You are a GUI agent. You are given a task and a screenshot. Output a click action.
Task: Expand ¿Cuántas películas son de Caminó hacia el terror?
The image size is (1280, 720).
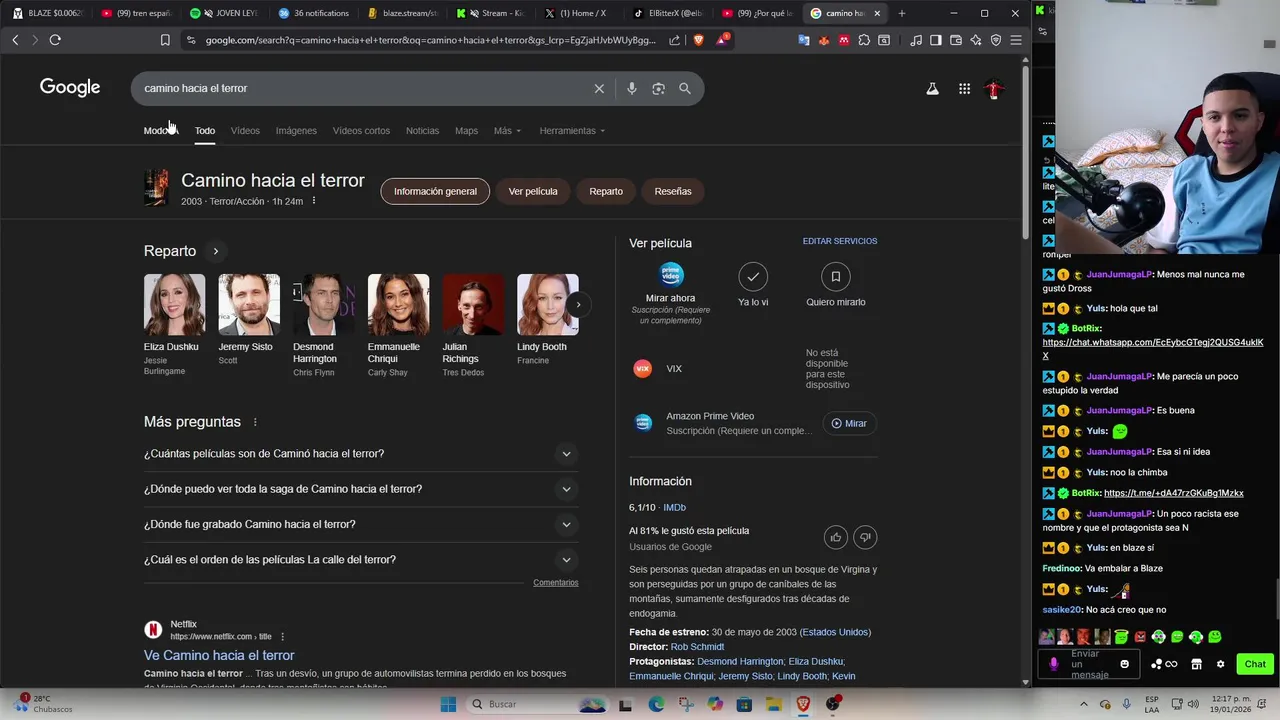tap(361, 454)
